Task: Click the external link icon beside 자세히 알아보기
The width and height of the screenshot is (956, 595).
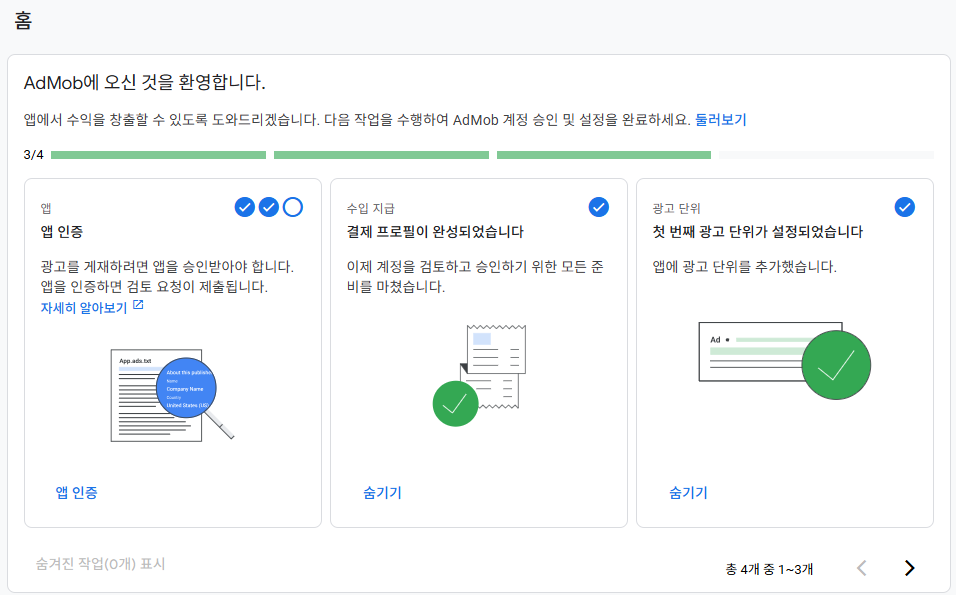Action: click(x=138, y=305)
